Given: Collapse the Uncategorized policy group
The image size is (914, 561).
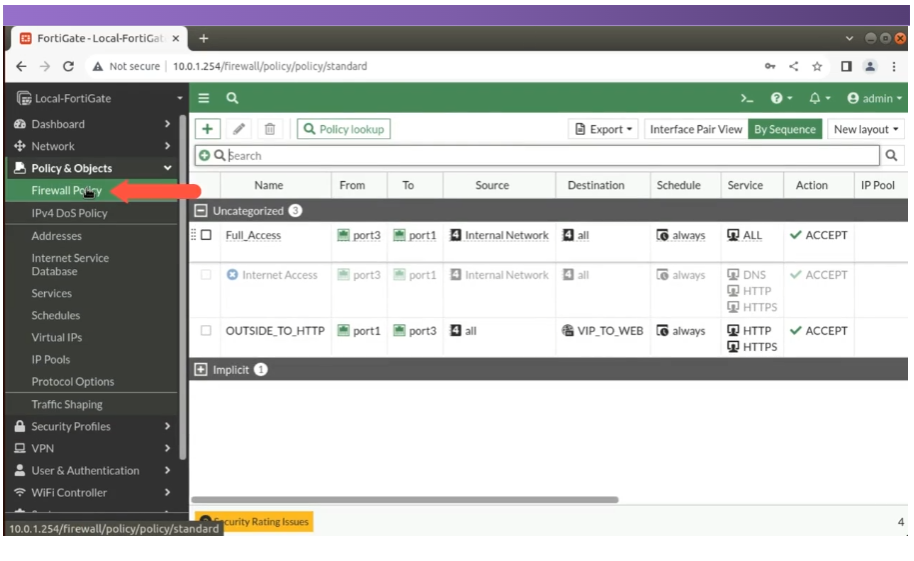Looking at the screenshot, I should (x=201, y=211).
